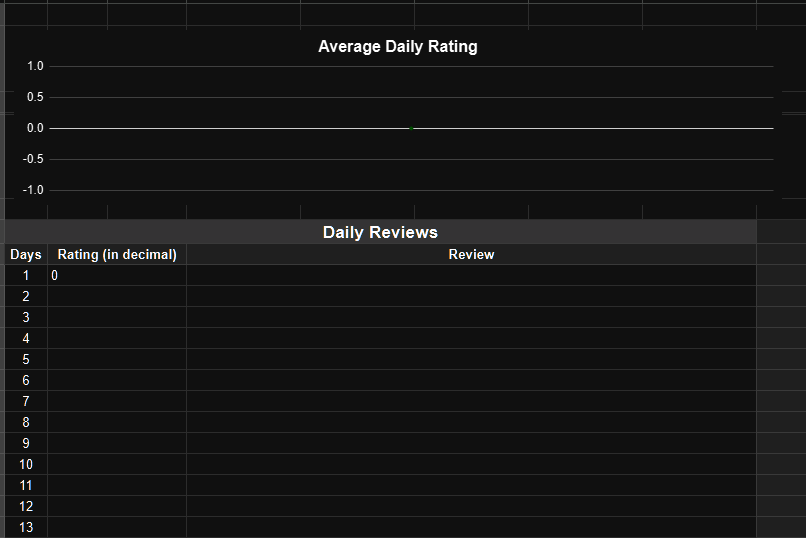This screenshot has height=538, width=806.
Task: Click the 1.0 label on the chart axis
Action: [35, 66]
